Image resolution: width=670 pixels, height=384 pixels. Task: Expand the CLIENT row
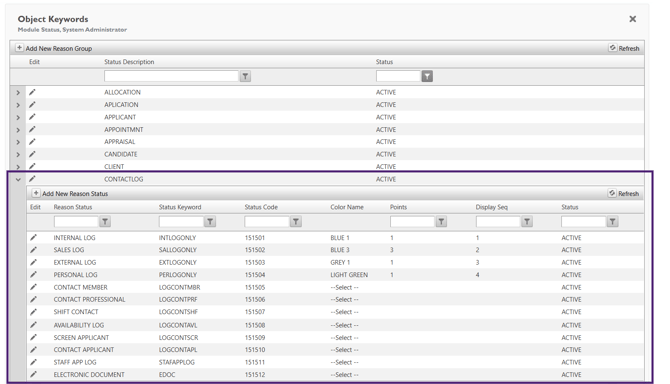tap(18, 167)
